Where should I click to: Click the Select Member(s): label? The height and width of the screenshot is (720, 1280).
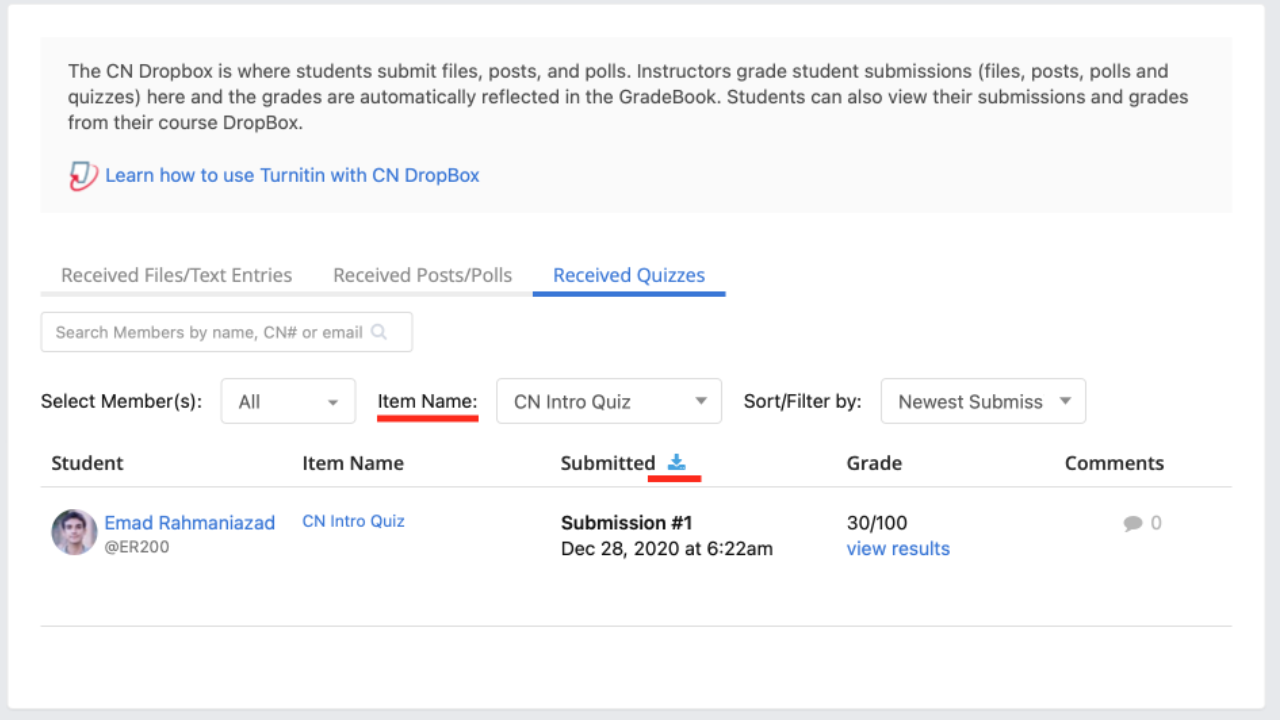[x=121, y=402]
